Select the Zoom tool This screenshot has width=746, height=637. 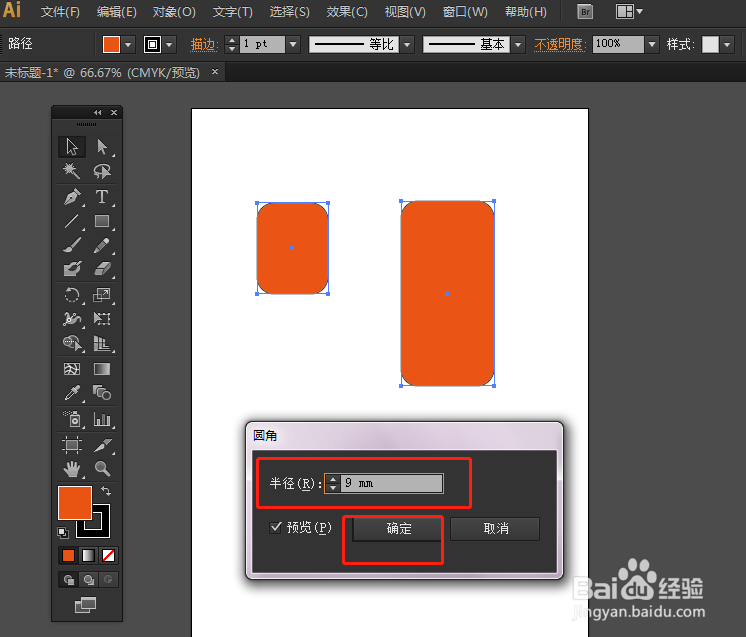102,470
